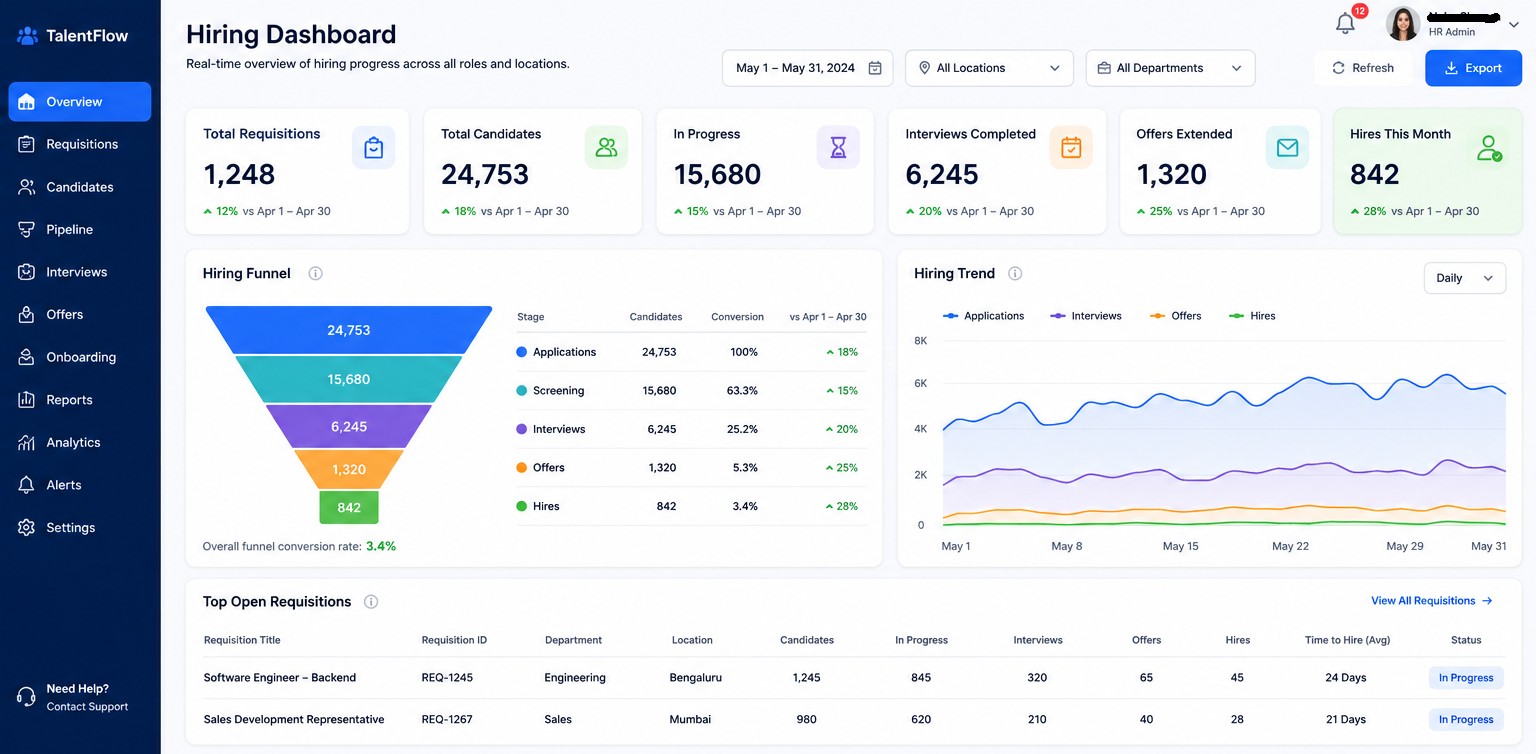Click the HR Admin profile avatar

1403,23
